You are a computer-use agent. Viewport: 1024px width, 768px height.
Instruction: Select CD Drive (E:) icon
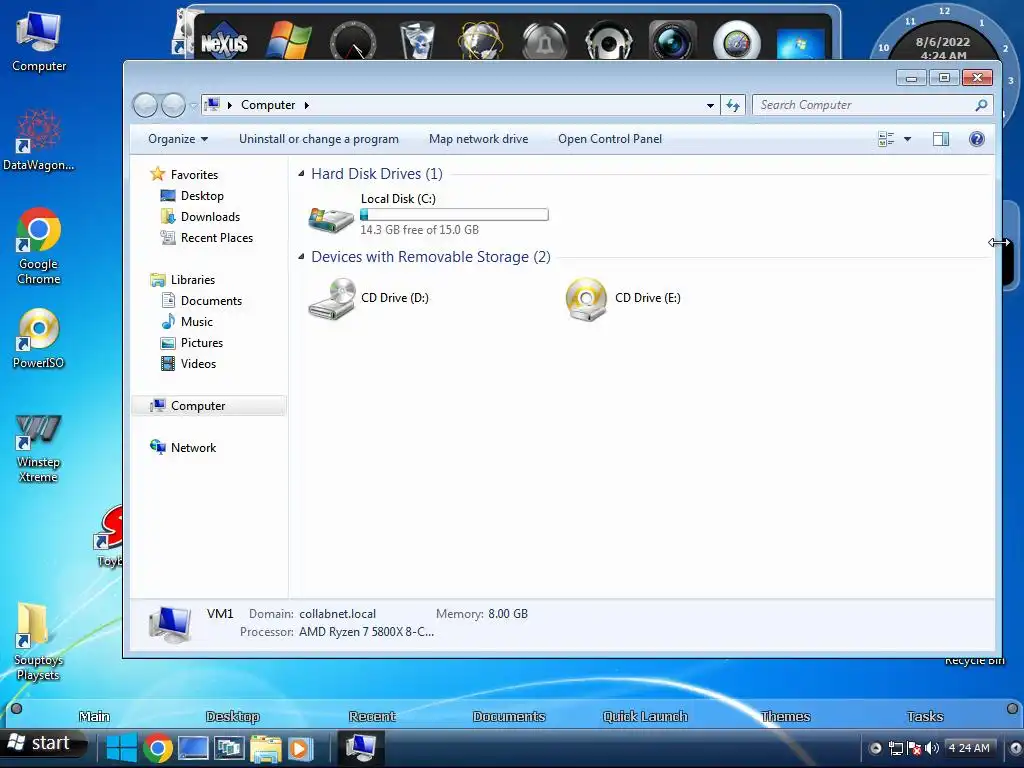tap(586, 299)
